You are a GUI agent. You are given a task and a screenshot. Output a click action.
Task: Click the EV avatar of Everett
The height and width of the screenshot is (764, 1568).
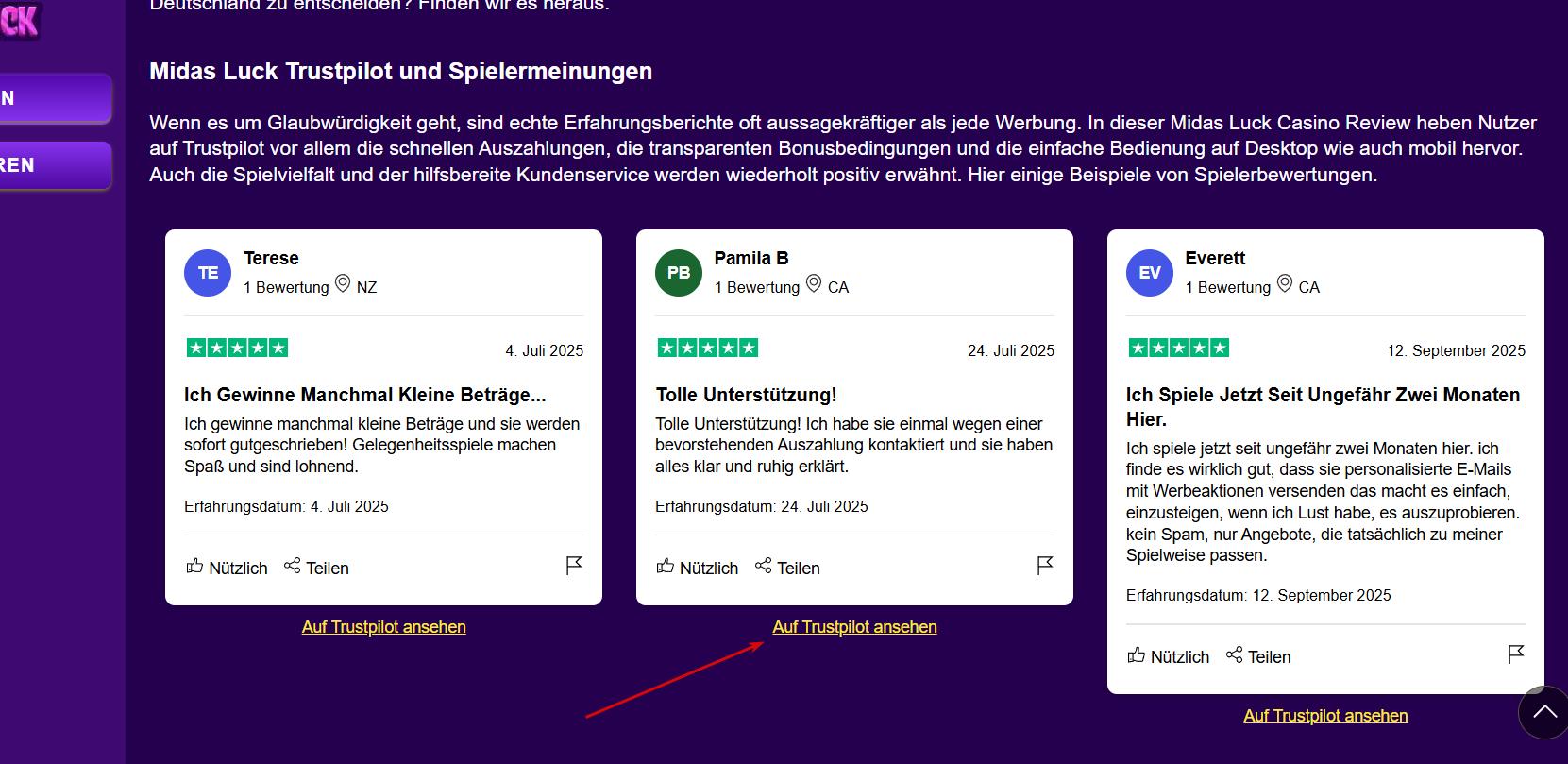pyautogui.click(x=1150, y=273)
